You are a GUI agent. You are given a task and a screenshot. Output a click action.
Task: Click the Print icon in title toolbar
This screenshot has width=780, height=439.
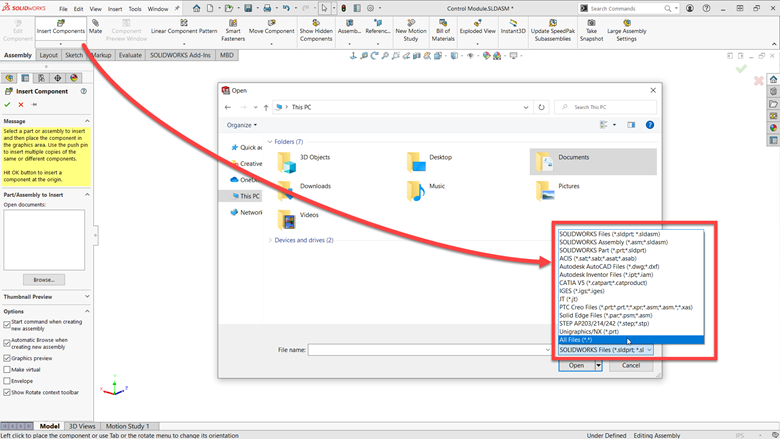pos(267,8)
